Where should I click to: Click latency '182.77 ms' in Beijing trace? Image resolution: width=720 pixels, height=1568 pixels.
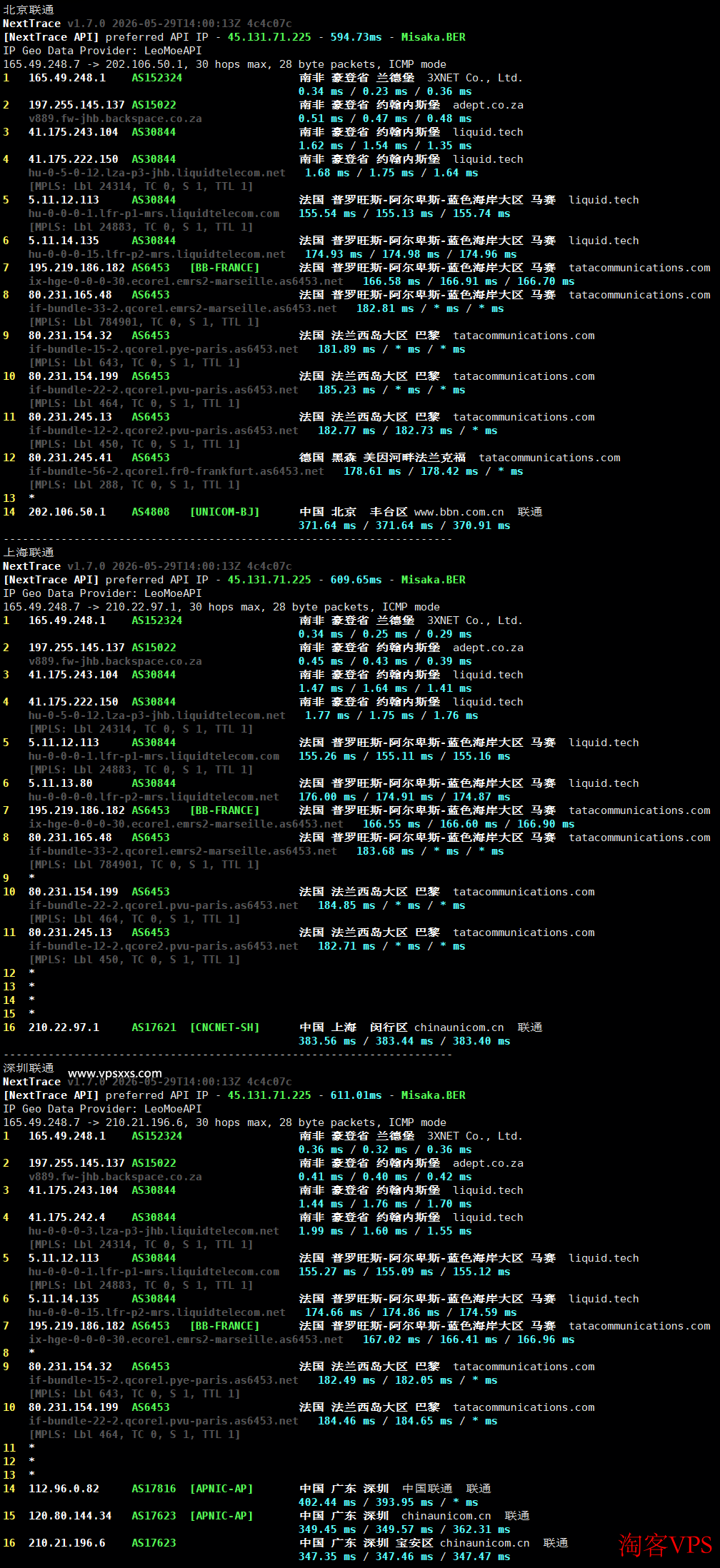pyautogui.click(x=346, y=431)
